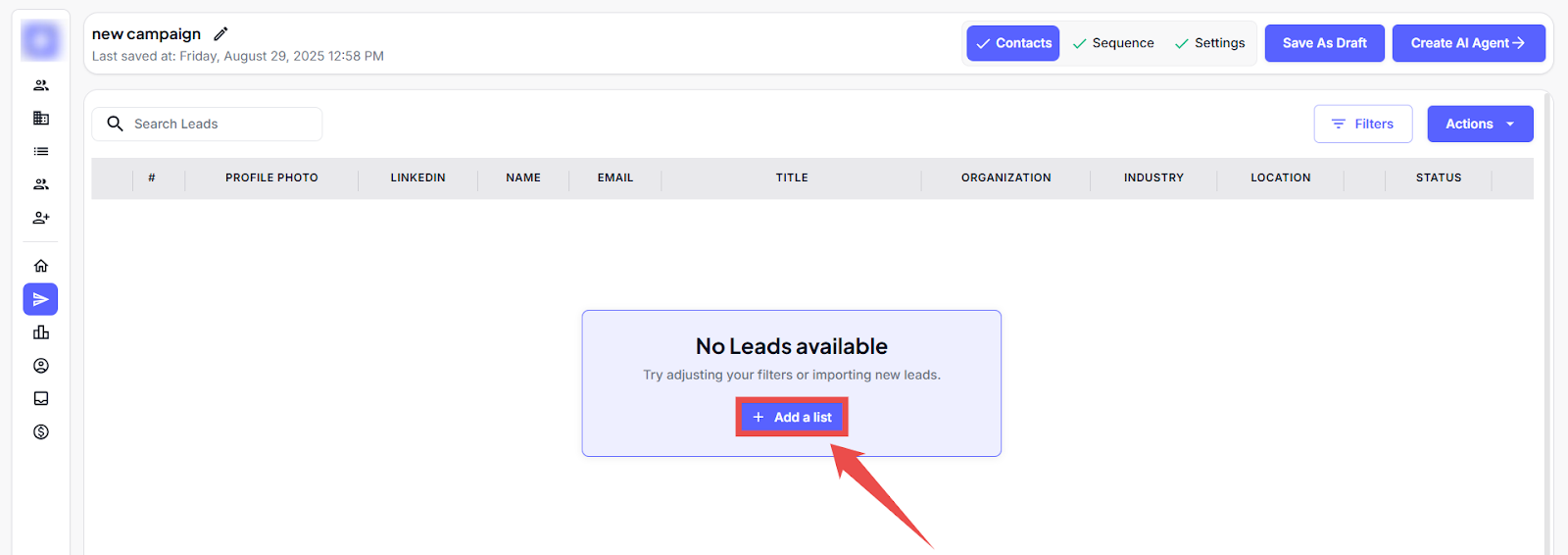Screen dimensions: 1568x555
Task: Open the Settings step tab
Action: coord(1210,43)
